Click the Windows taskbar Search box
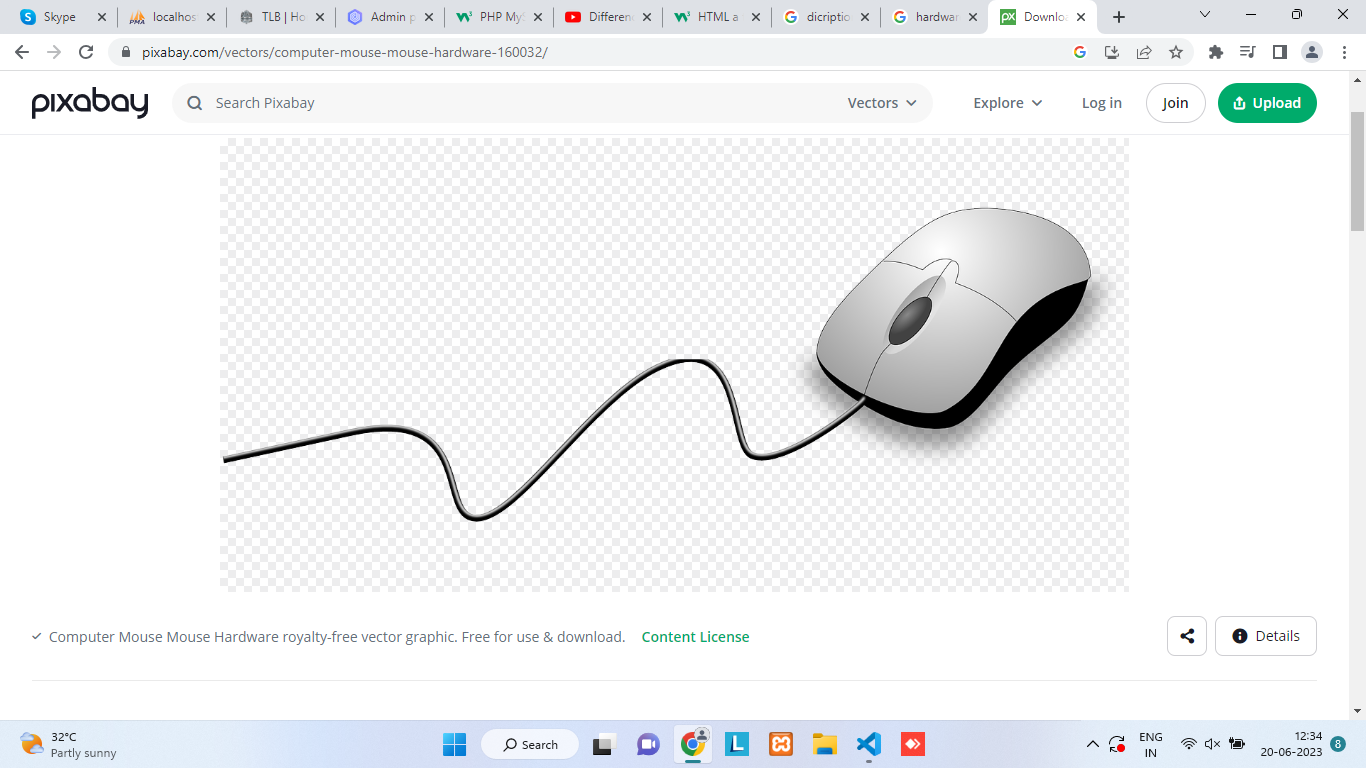This screenshot has width=1366, height=768. (x=530, y=744)
